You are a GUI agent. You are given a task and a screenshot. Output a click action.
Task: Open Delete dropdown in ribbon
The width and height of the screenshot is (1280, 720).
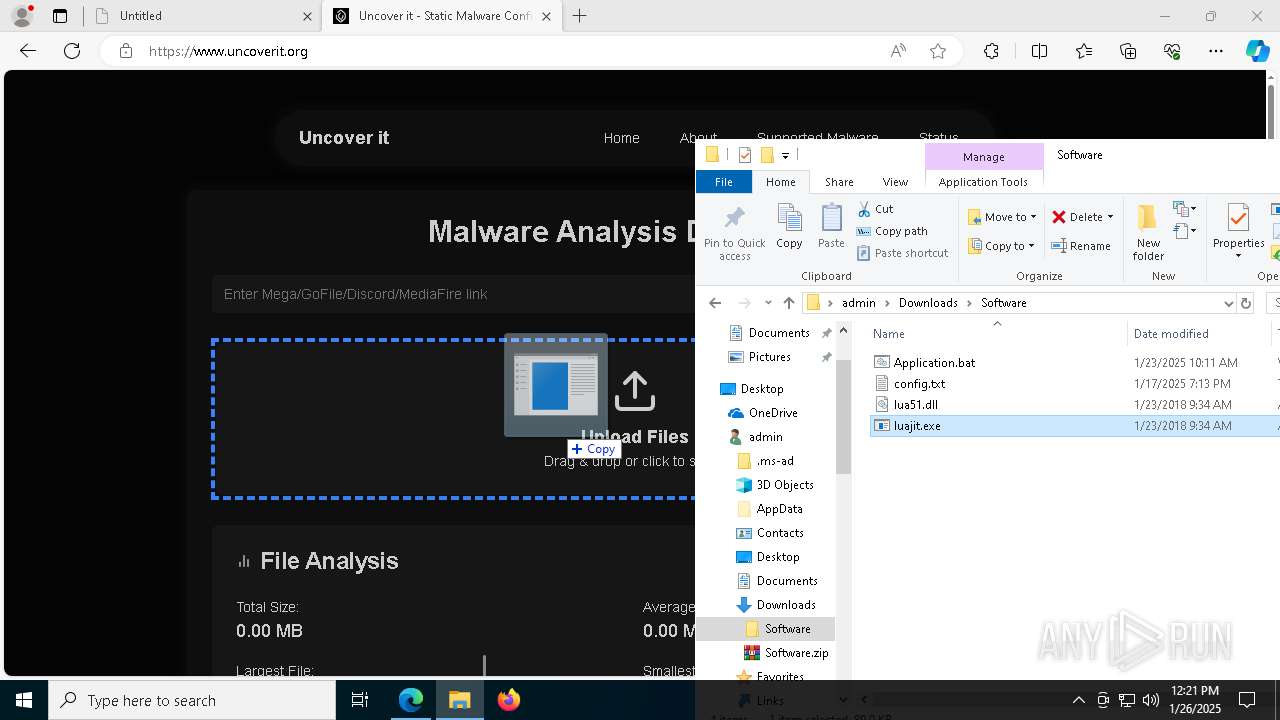[x=1083, y=217]
